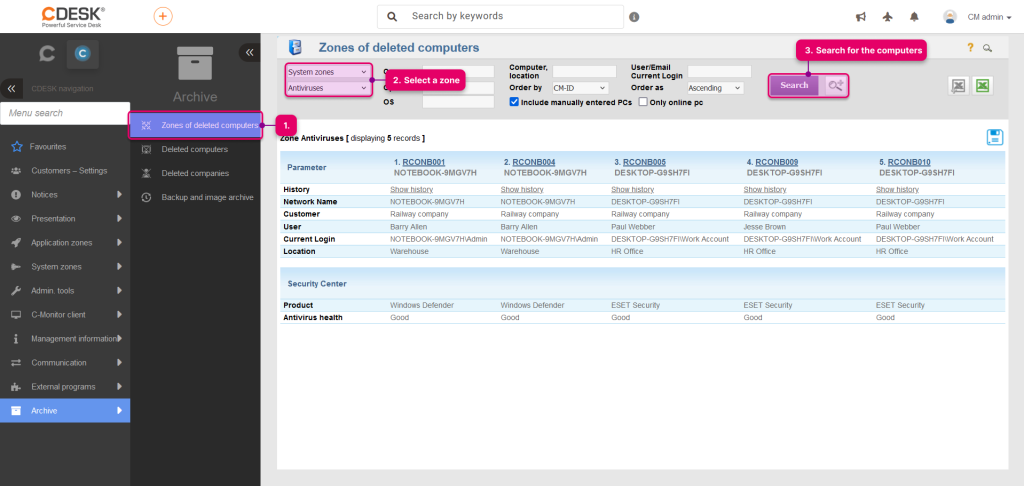1024x486 pixels.
Task: Toggle Include manually entered PCs checkbox
Action: coord(514,102)
